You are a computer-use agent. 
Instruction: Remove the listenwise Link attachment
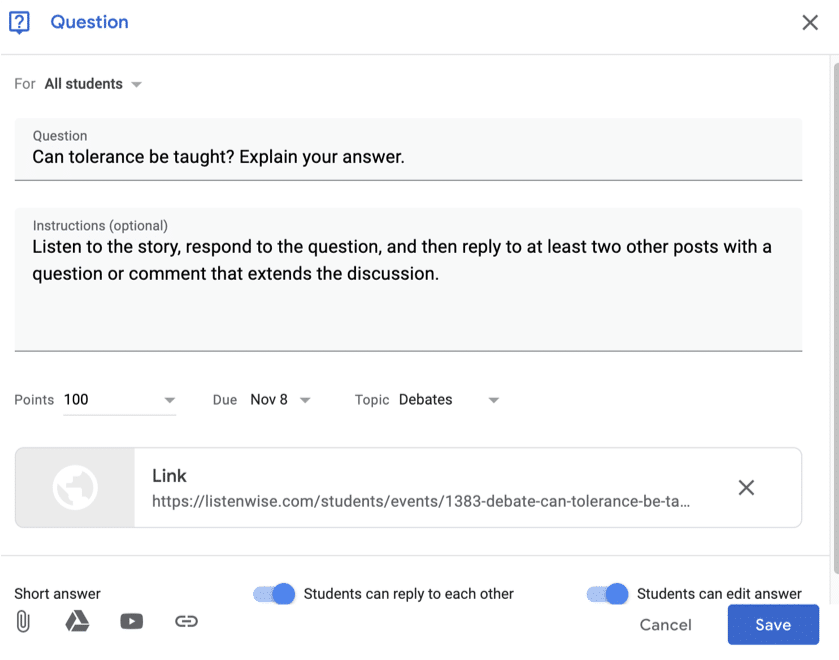pos(746,488)
